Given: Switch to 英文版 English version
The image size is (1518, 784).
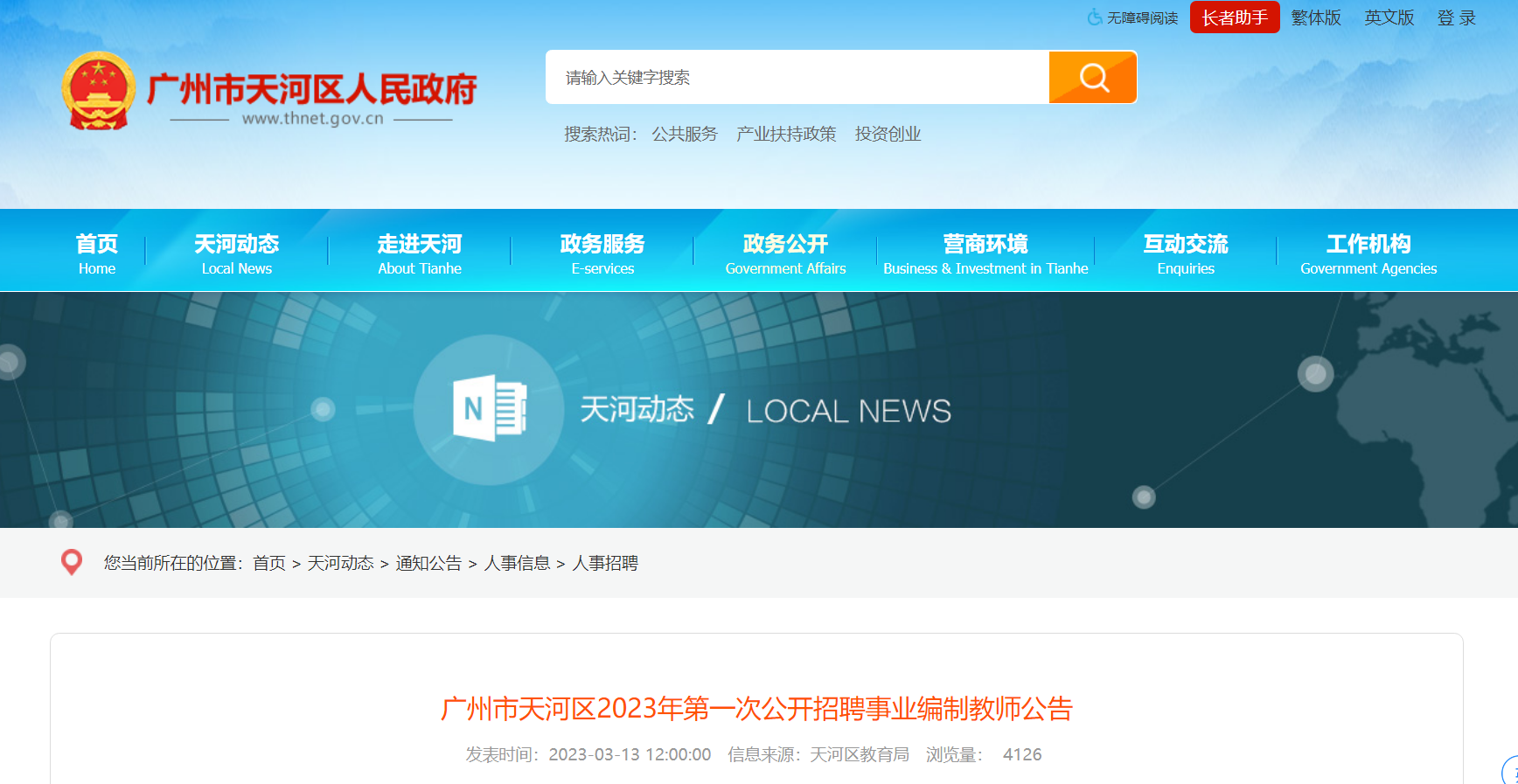Looking at the screenshot, I should [1389, 17].
